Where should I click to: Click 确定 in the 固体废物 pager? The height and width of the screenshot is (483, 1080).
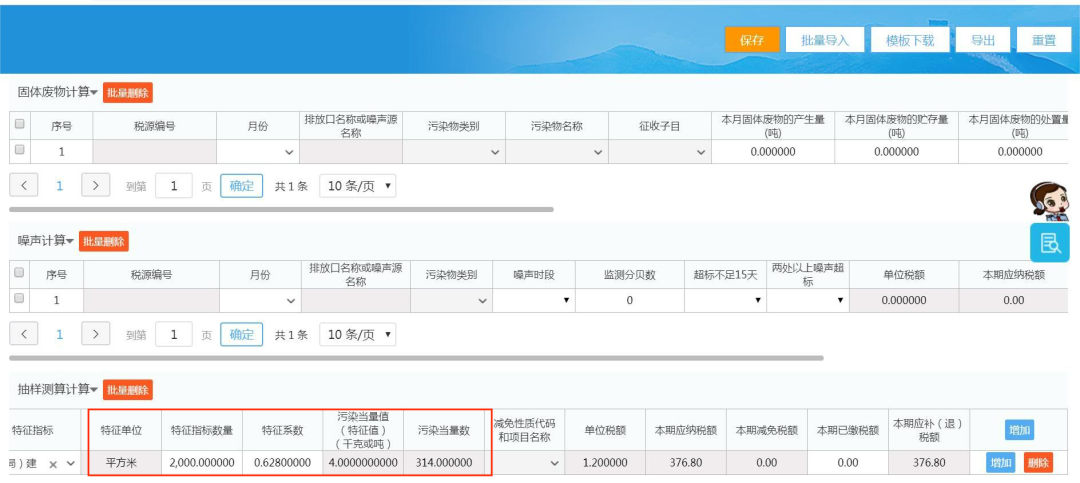point(242,185)
